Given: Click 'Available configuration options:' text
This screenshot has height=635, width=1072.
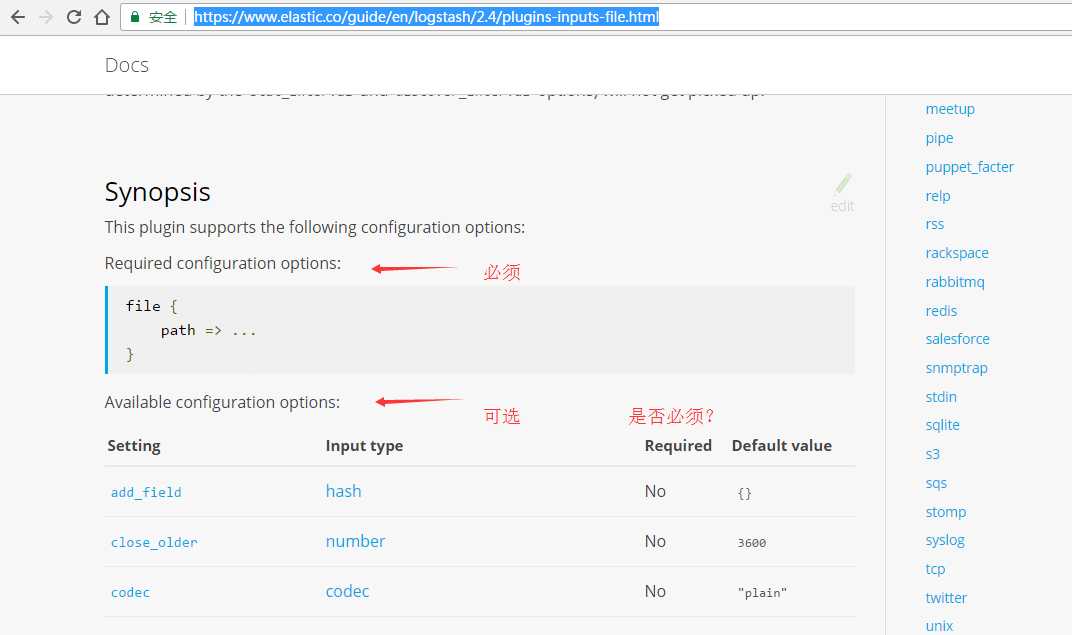Looking at the screenshot, I should (222, 403).
